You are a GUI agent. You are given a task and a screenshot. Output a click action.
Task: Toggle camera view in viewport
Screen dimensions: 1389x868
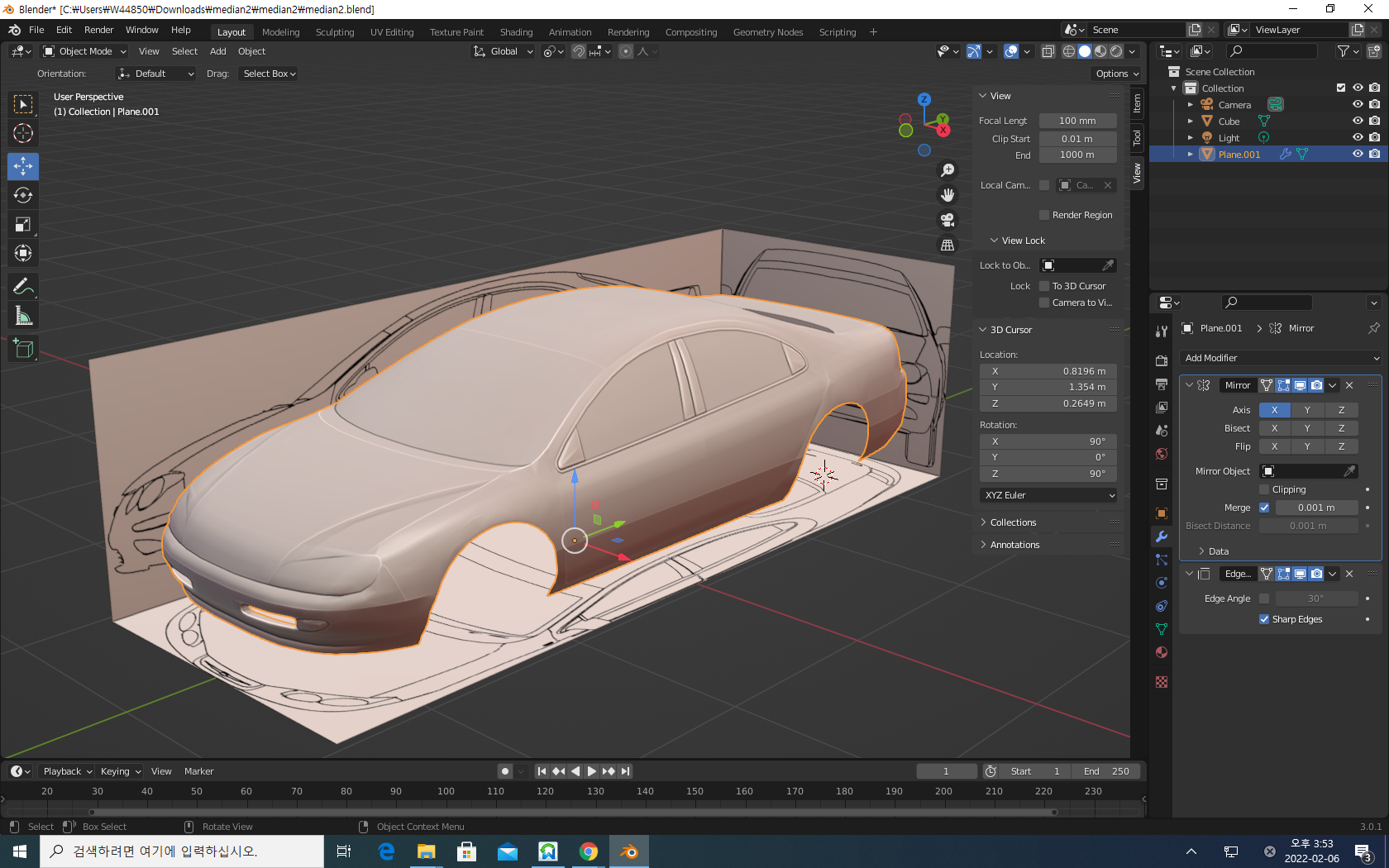[947, 220]
